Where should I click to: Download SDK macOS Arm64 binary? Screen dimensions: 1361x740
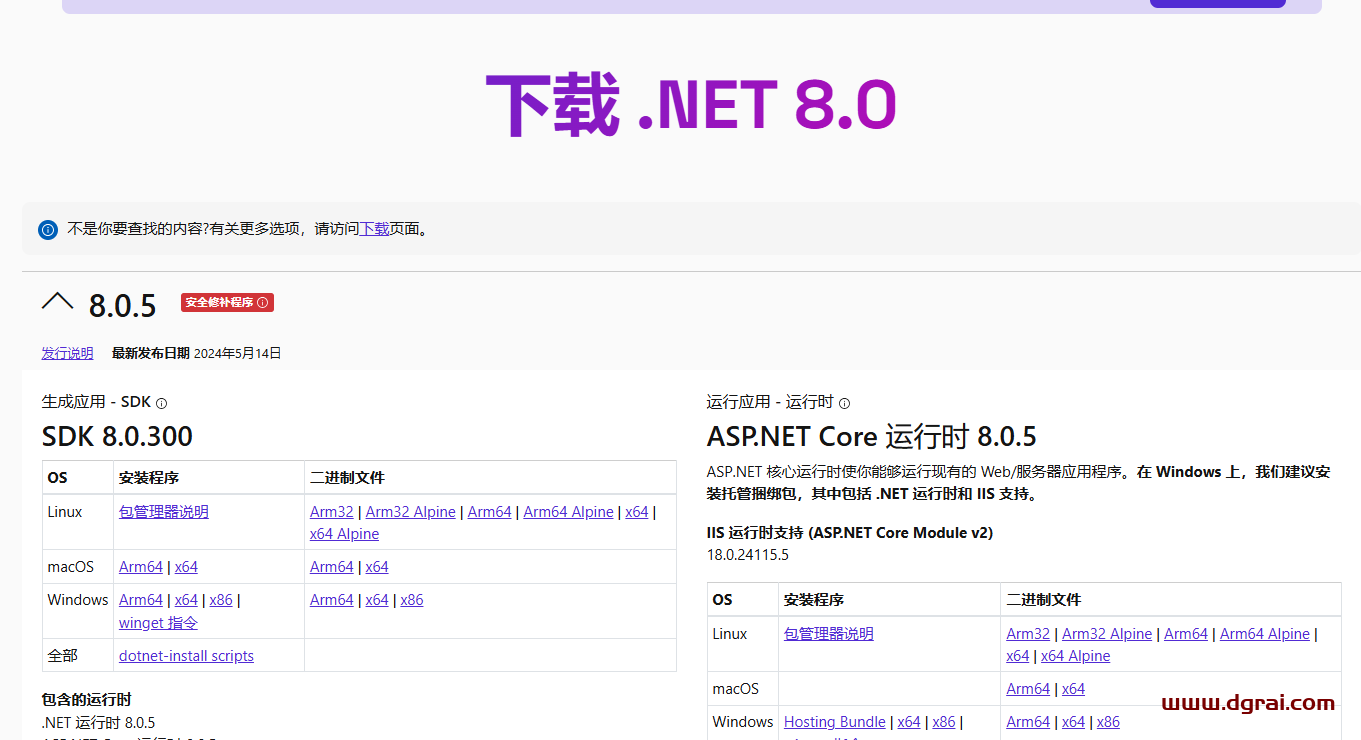pyautogui.click(x=332, y=567)
